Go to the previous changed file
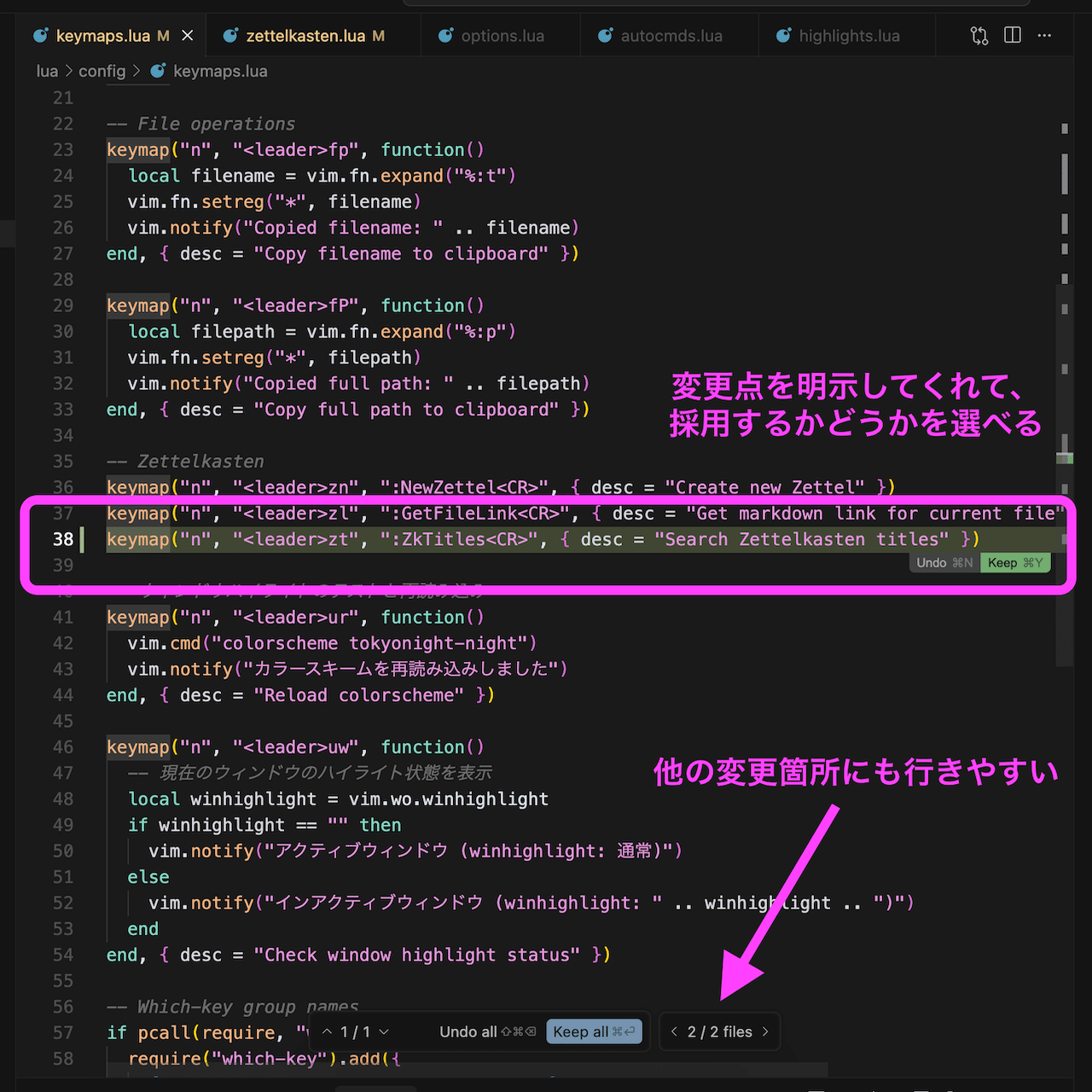Viewport: 1092px width, 1092px height. point(674,1032)
